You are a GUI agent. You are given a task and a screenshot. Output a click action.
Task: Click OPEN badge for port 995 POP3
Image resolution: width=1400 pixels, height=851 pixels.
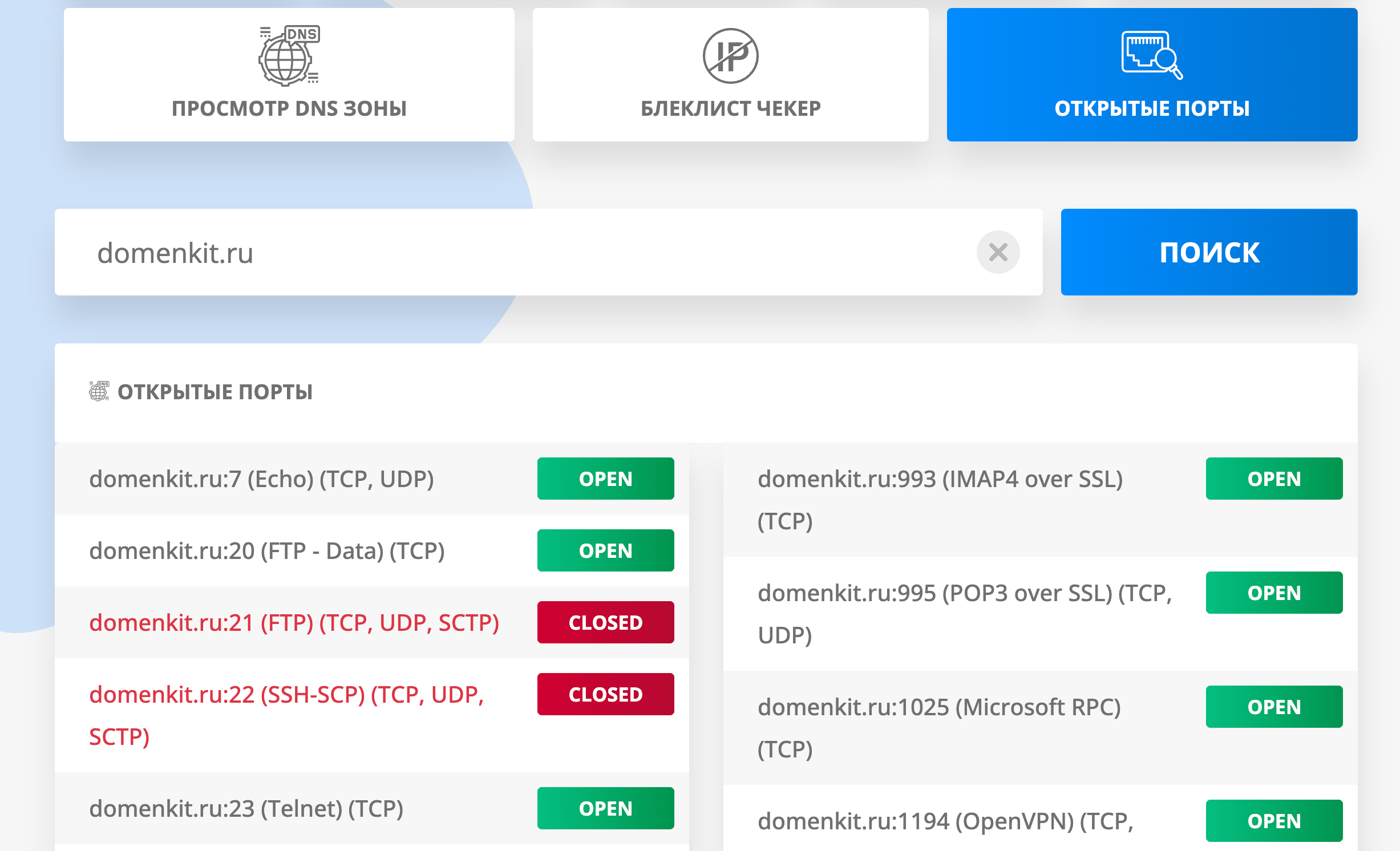pos(1273,593)
